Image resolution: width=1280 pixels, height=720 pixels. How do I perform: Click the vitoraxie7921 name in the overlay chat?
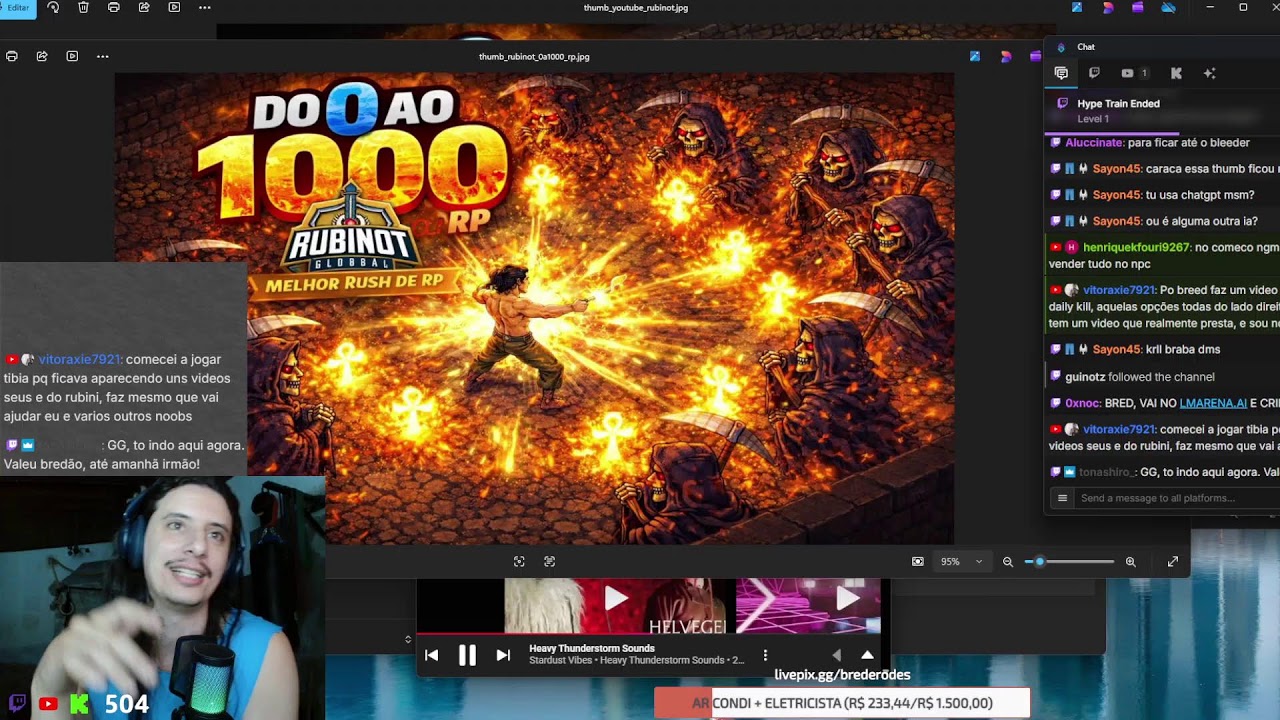coord(79,359)
